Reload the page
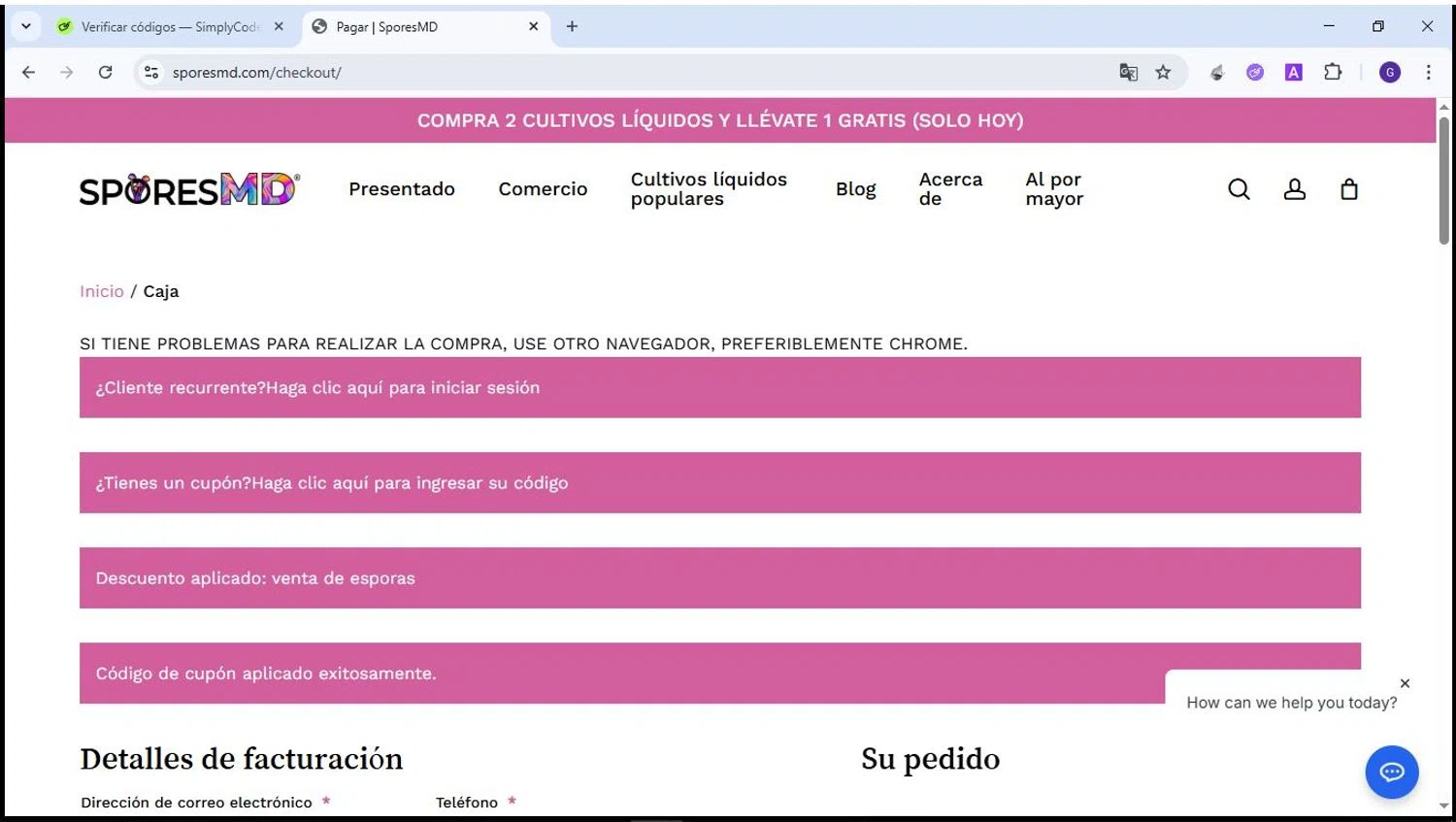Screen dimensions: 1456x822 (x=105, y=72)
